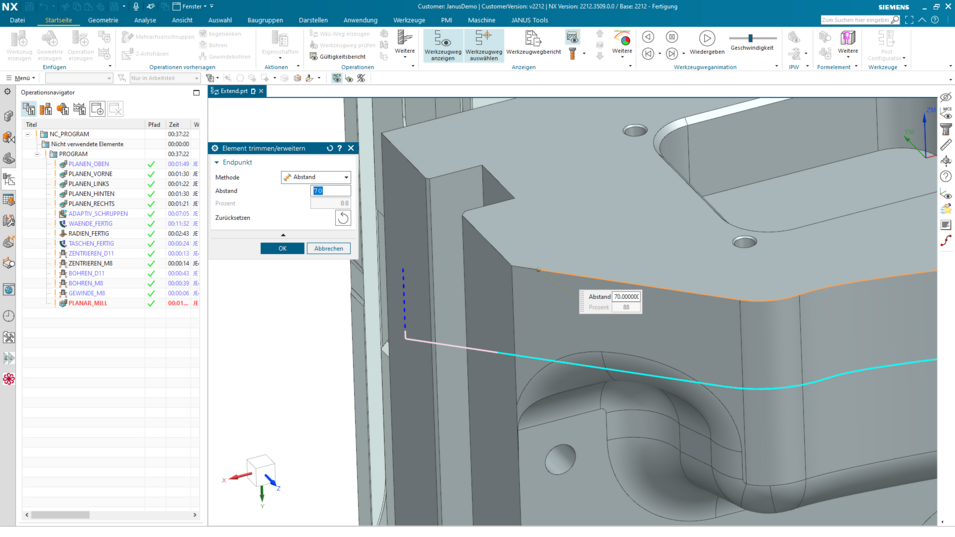
Task: Open the Baugruppen tab
Action: 265,20
